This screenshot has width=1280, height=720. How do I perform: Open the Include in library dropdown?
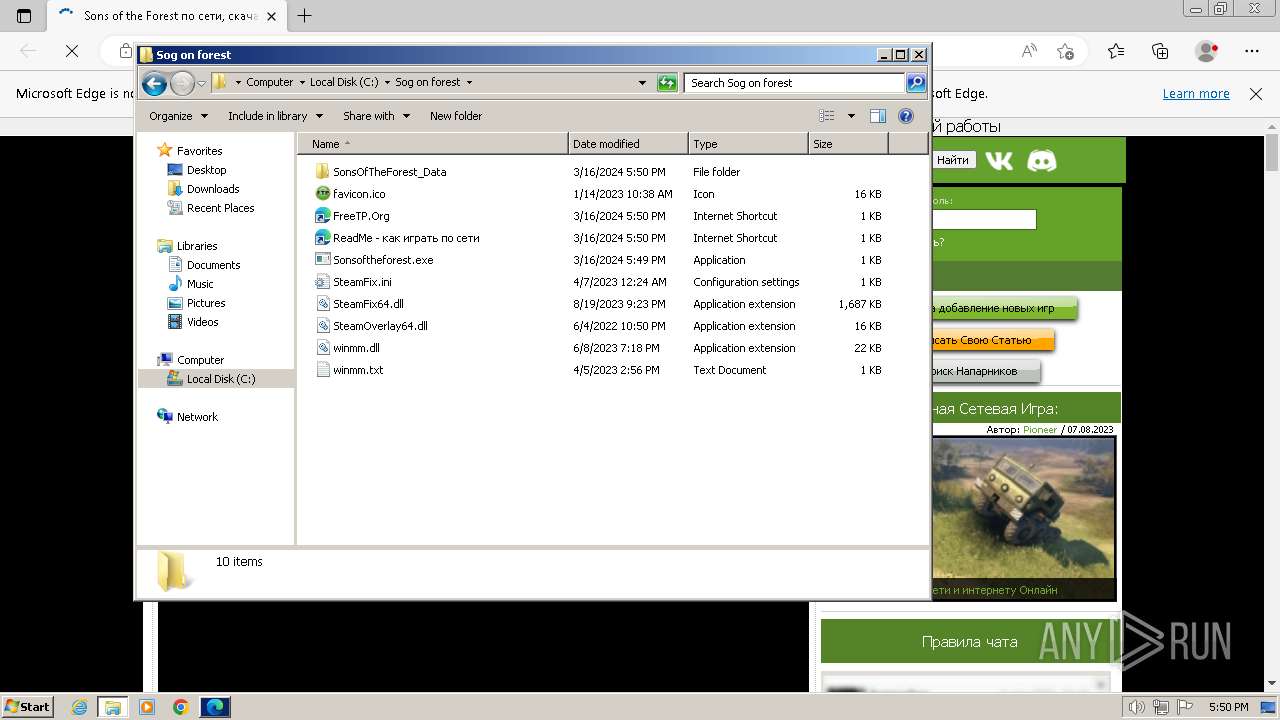click(274, 116)
